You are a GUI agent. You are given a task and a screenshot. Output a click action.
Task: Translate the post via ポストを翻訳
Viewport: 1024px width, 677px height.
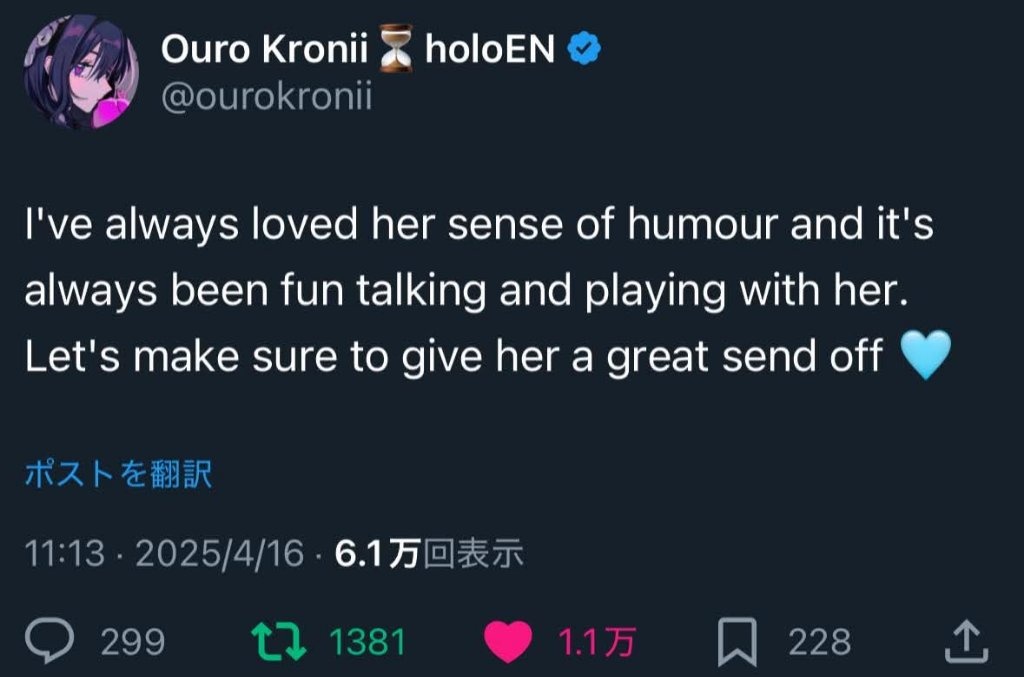click(x=118, y=474)
